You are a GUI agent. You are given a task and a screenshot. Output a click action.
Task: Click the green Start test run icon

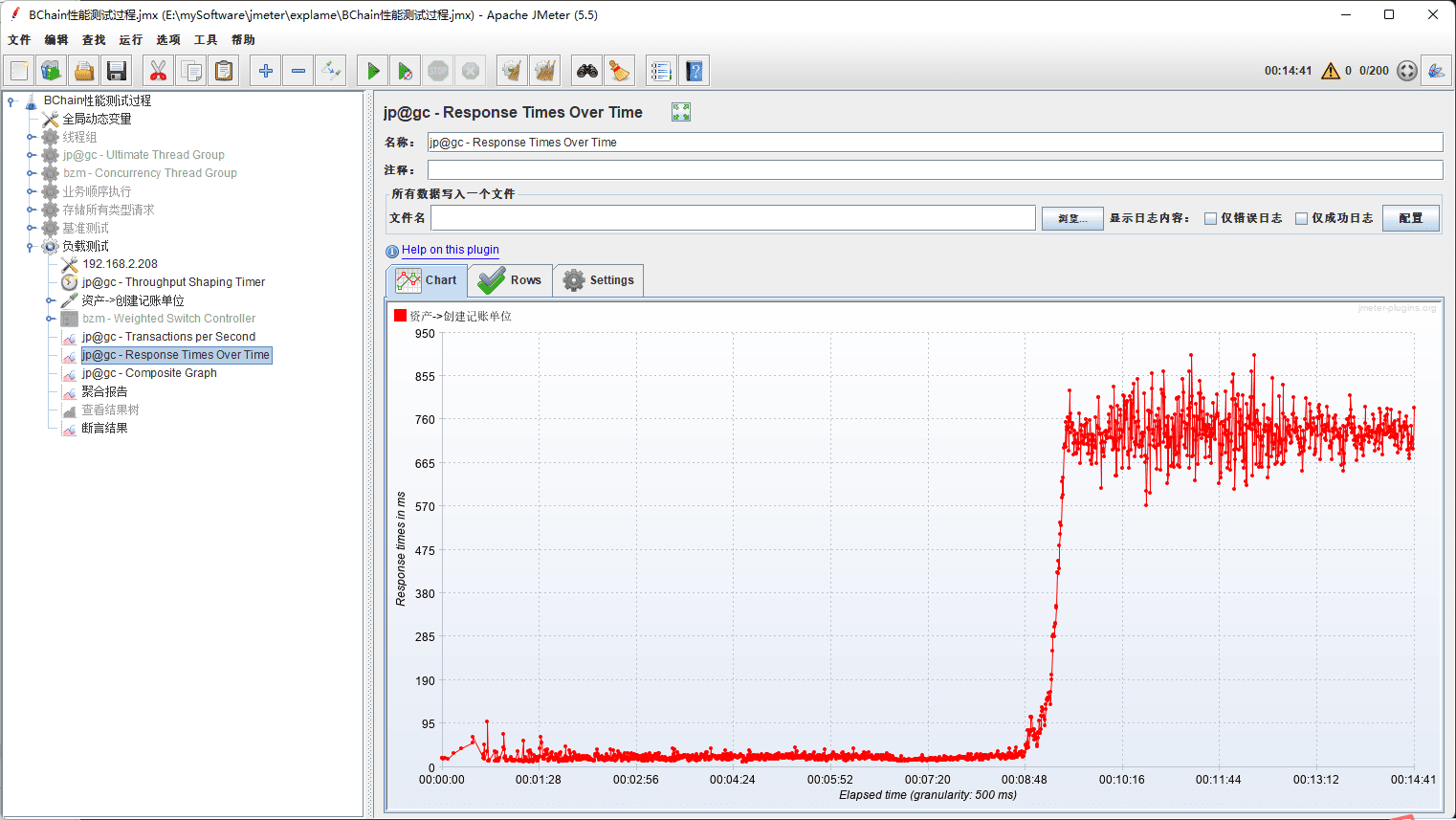373,71
